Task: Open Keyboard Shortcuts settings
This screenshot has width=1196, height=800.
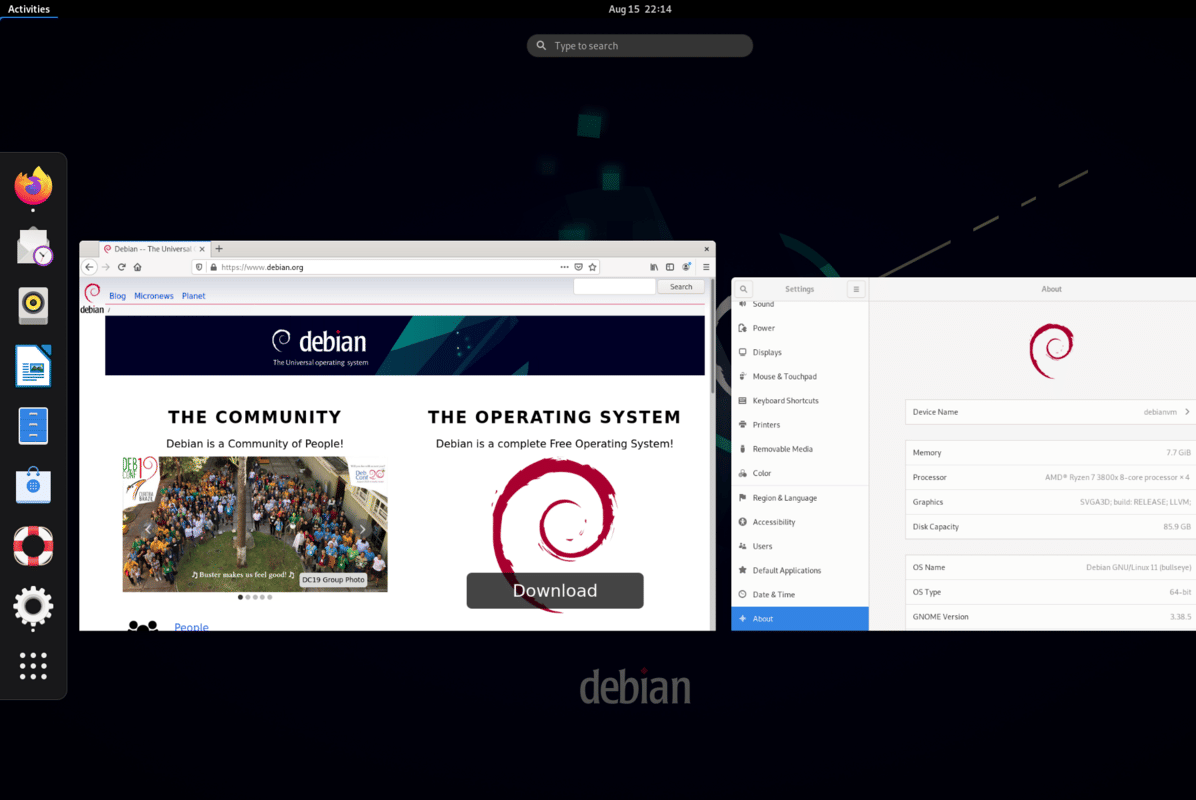Action: click(x=799, y=400)
